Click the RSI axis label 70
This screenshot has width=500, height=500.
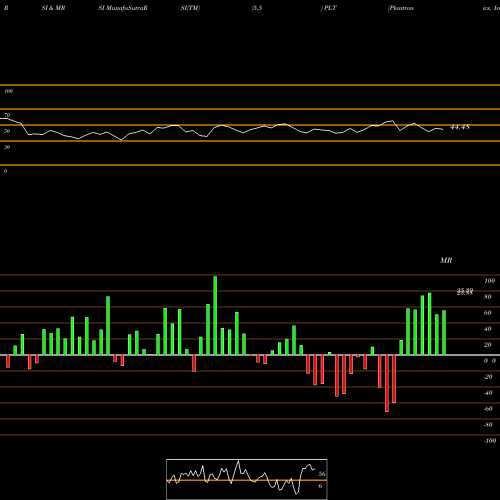pos(7,115)
